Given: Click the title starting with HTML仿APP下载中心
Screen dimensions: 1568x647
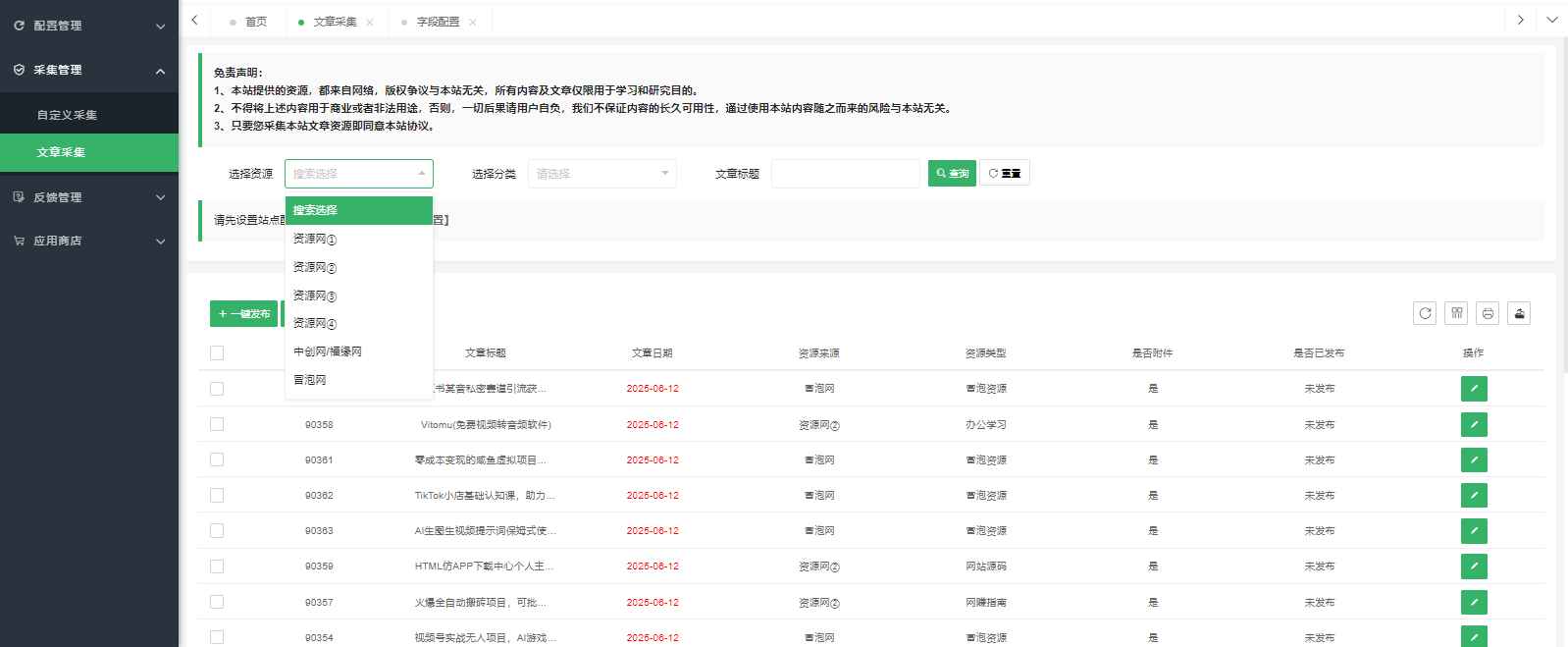Looking at the screenshot, I should pyautogui.click(x=485, y=566).
